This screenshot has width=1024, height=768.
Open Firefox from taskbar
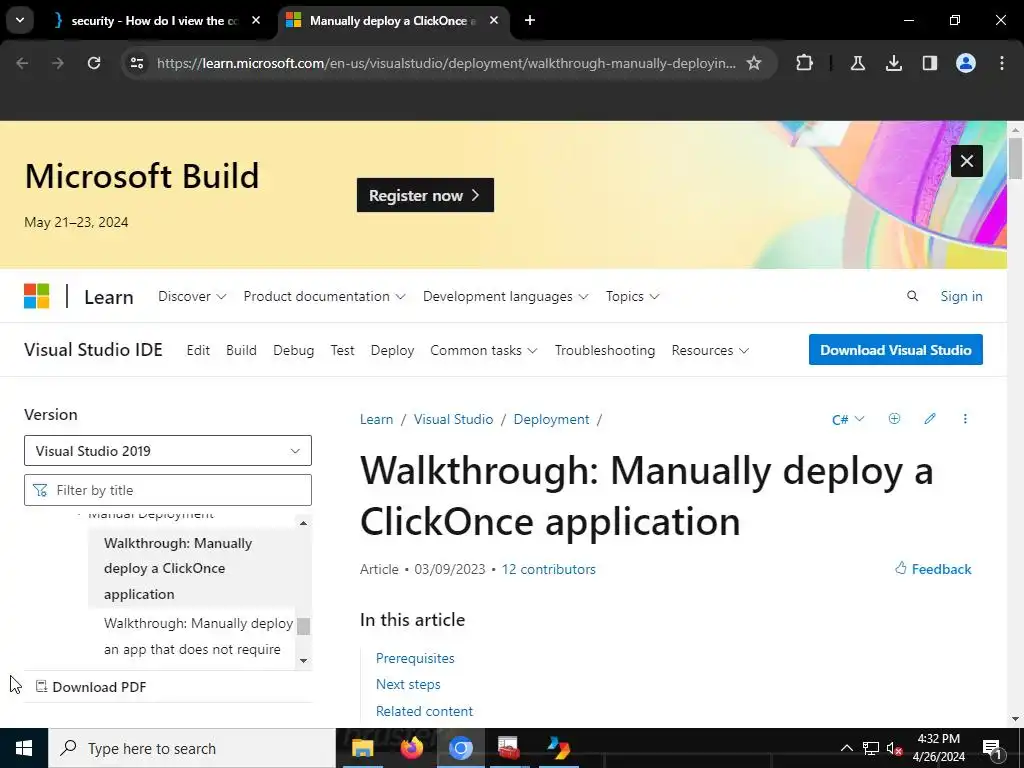411,748
